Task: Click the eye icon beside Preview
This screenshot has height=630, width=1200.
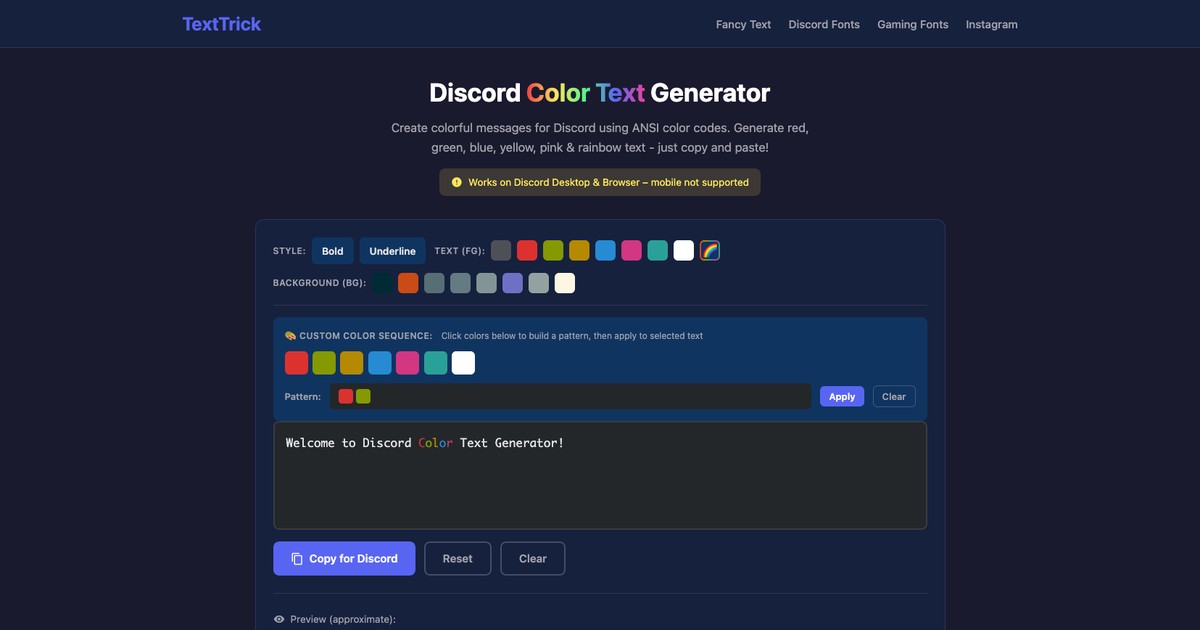Action: pos(279,619)
